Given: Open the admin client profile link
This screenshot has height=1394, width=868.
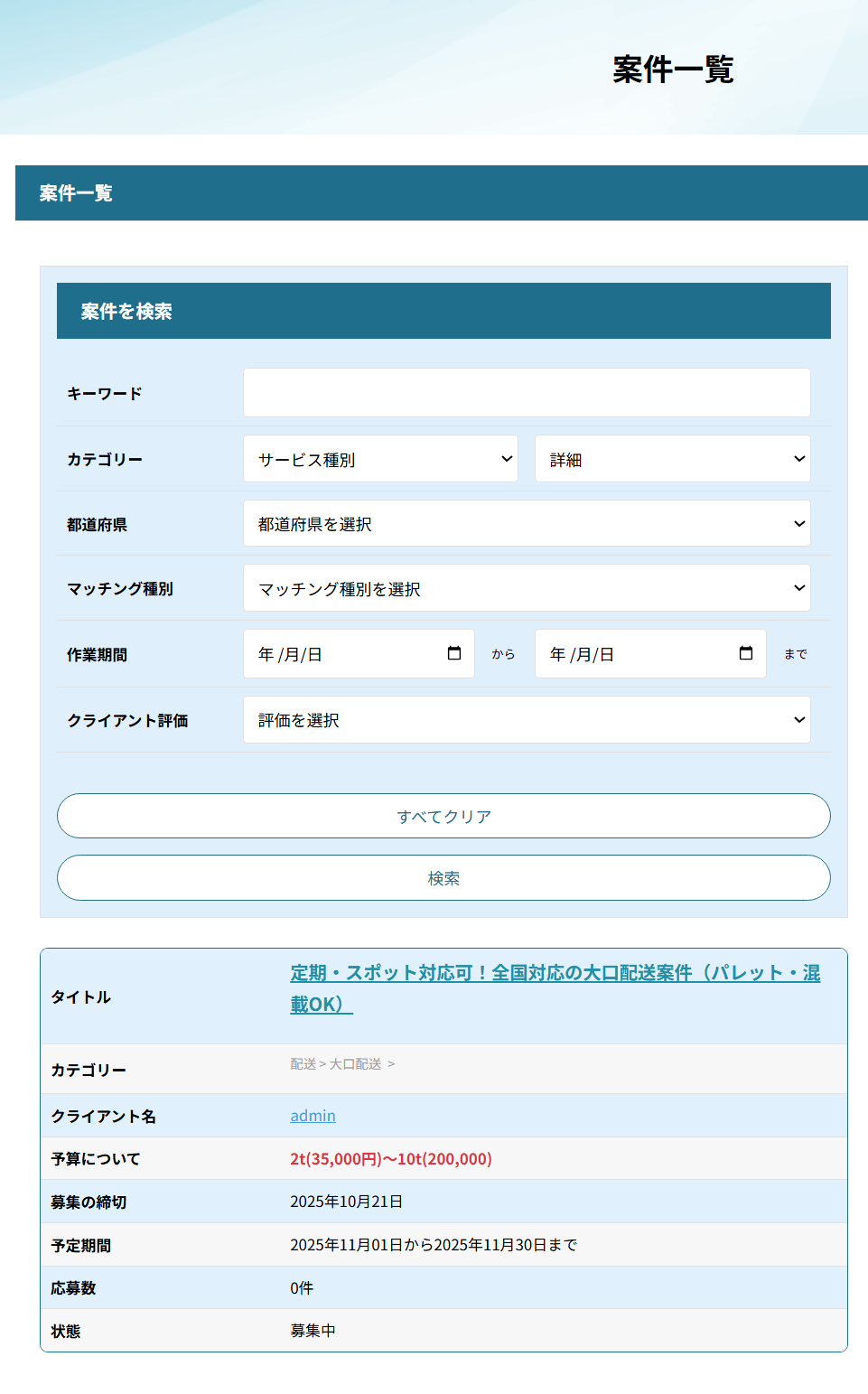Looking at the screenshot, I should 313,1116.
